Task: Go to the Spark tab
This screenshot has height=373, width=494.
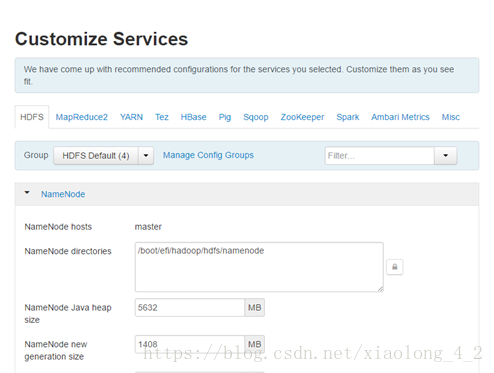Action: (348, 117)
